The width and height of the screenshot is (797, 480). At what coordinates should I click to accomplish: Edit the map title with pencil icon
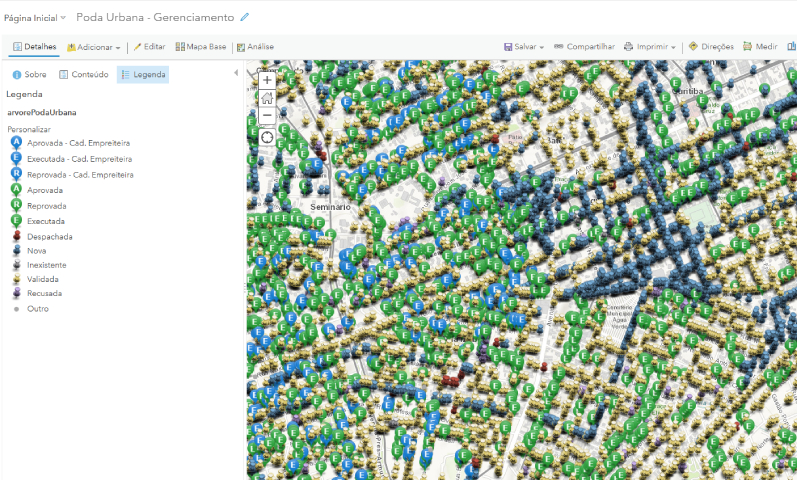[x=245, y=17]
